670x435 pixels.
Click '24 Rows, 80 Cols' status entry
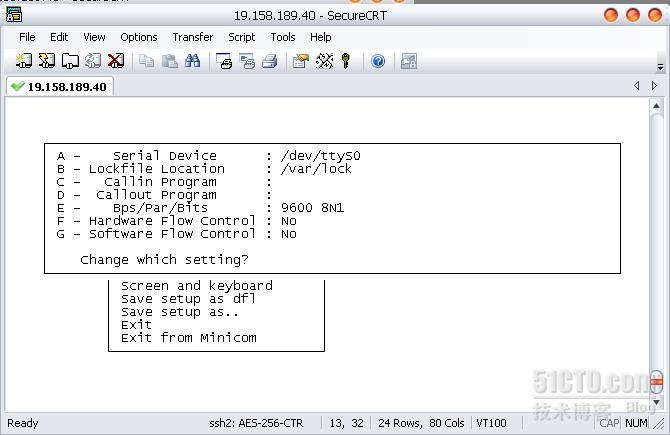(x=421, y=423)
